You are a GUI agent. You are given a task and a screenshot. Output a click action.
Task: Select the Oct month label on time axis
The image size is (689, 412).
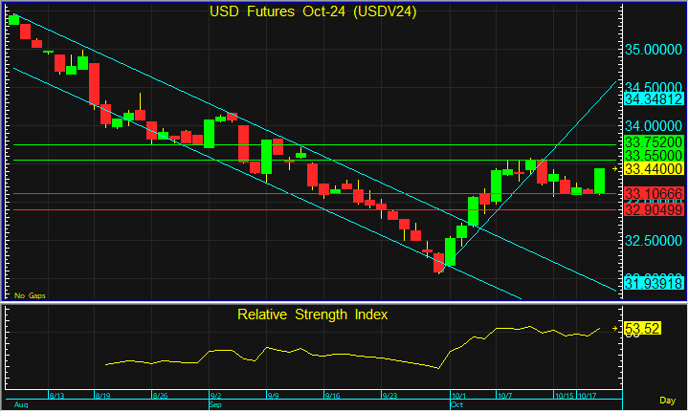457,405
